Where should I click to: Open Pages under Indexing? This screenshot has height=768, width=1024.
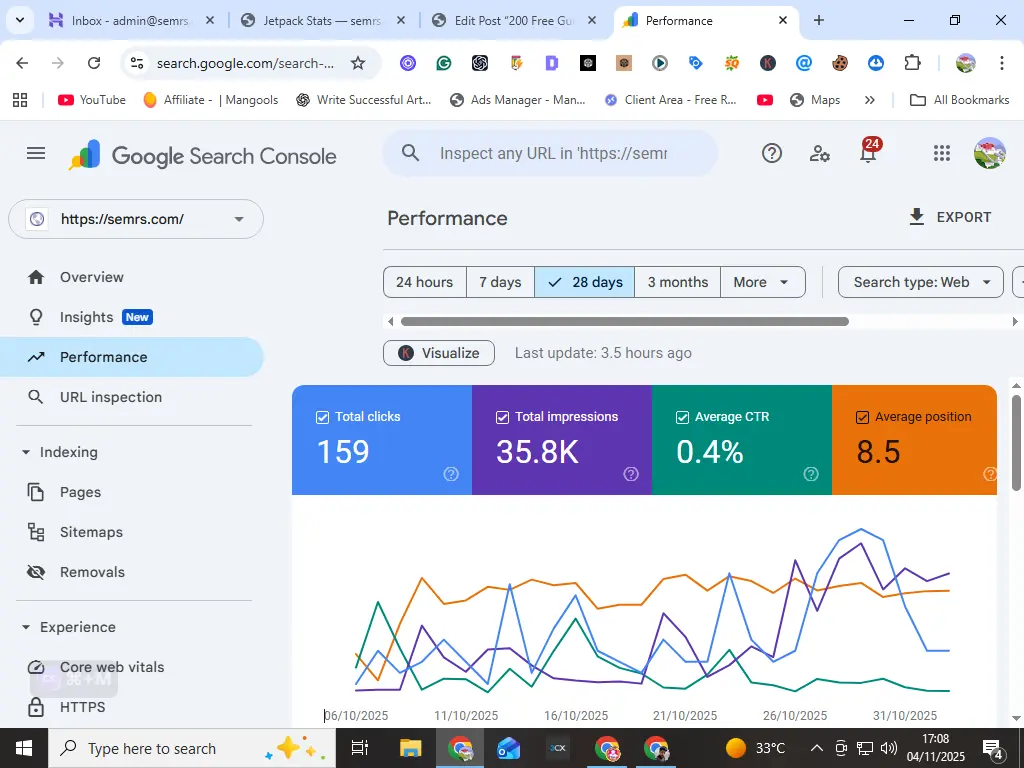tap(131, 492)
